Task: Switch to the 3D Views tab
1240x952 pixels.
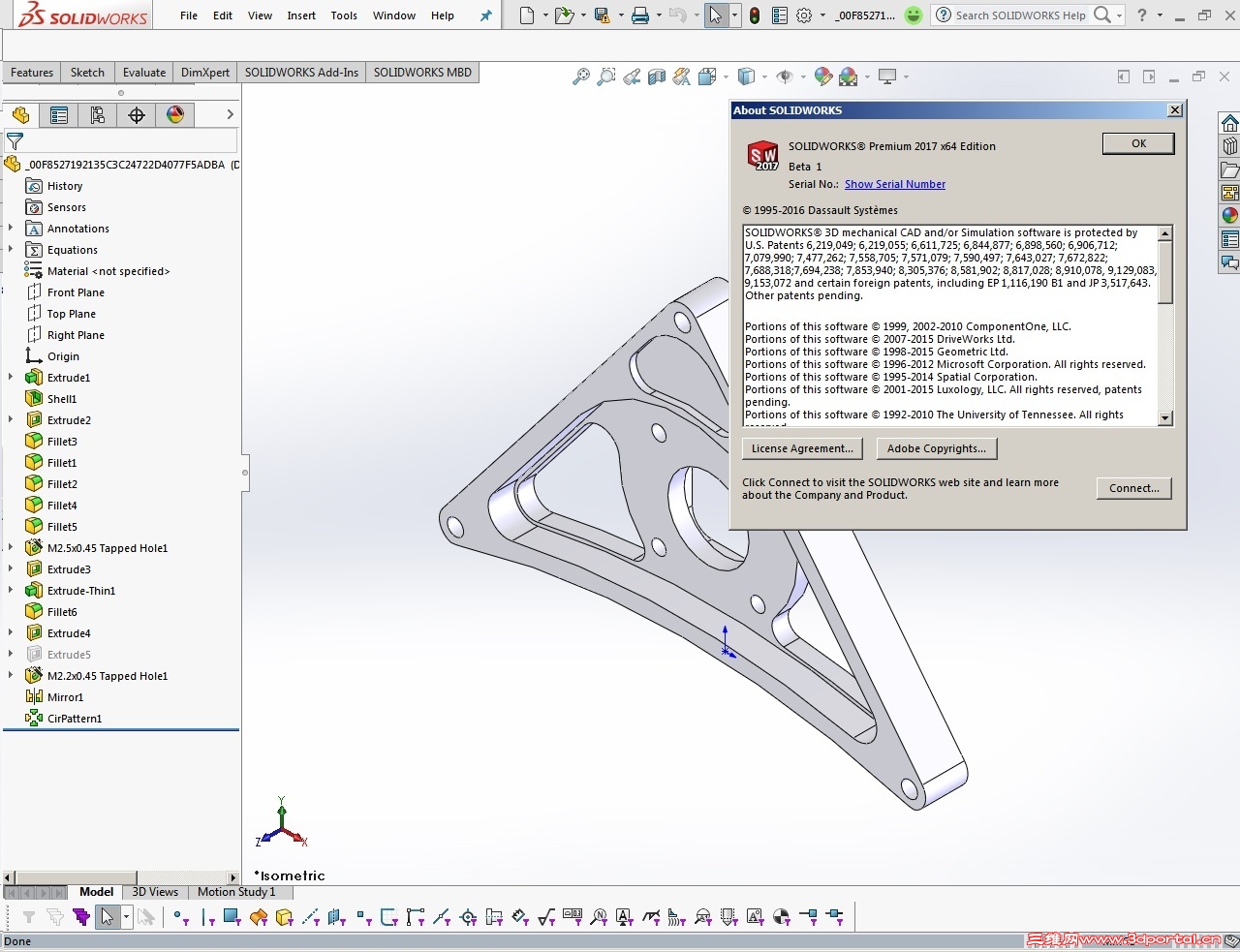Action: coord(155,892)
